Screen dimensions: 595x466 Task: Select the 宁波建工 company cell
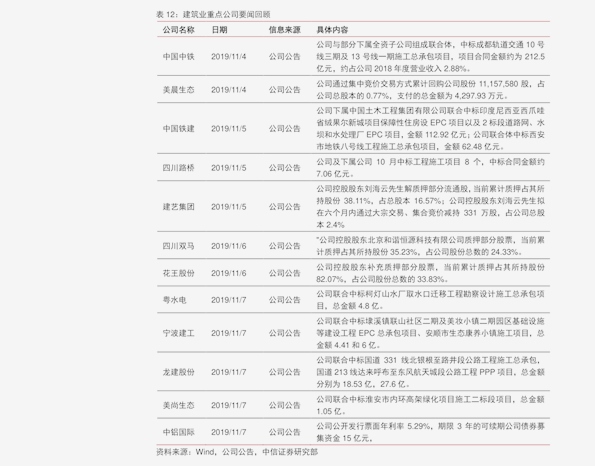(x=178, y=333)
